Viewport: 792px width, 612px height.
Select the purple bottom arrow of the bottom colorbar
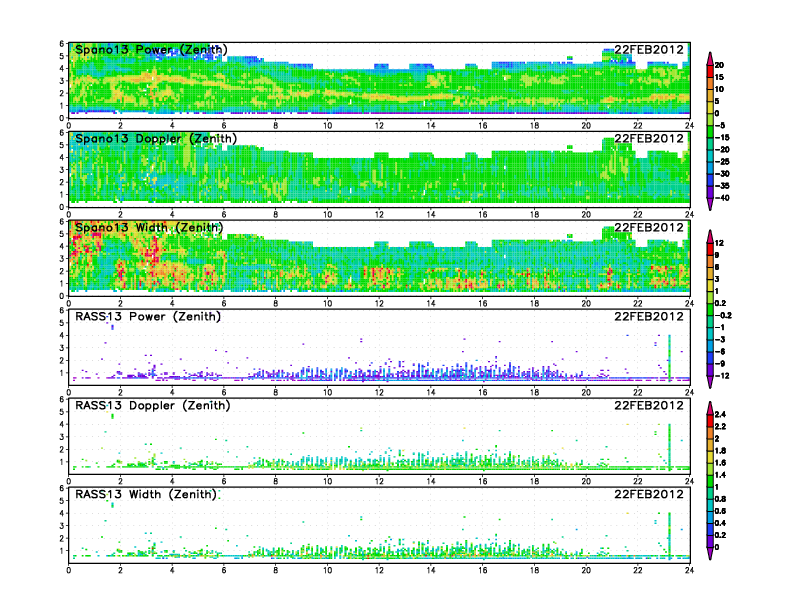pyautogui.click(x=710, y=553)
